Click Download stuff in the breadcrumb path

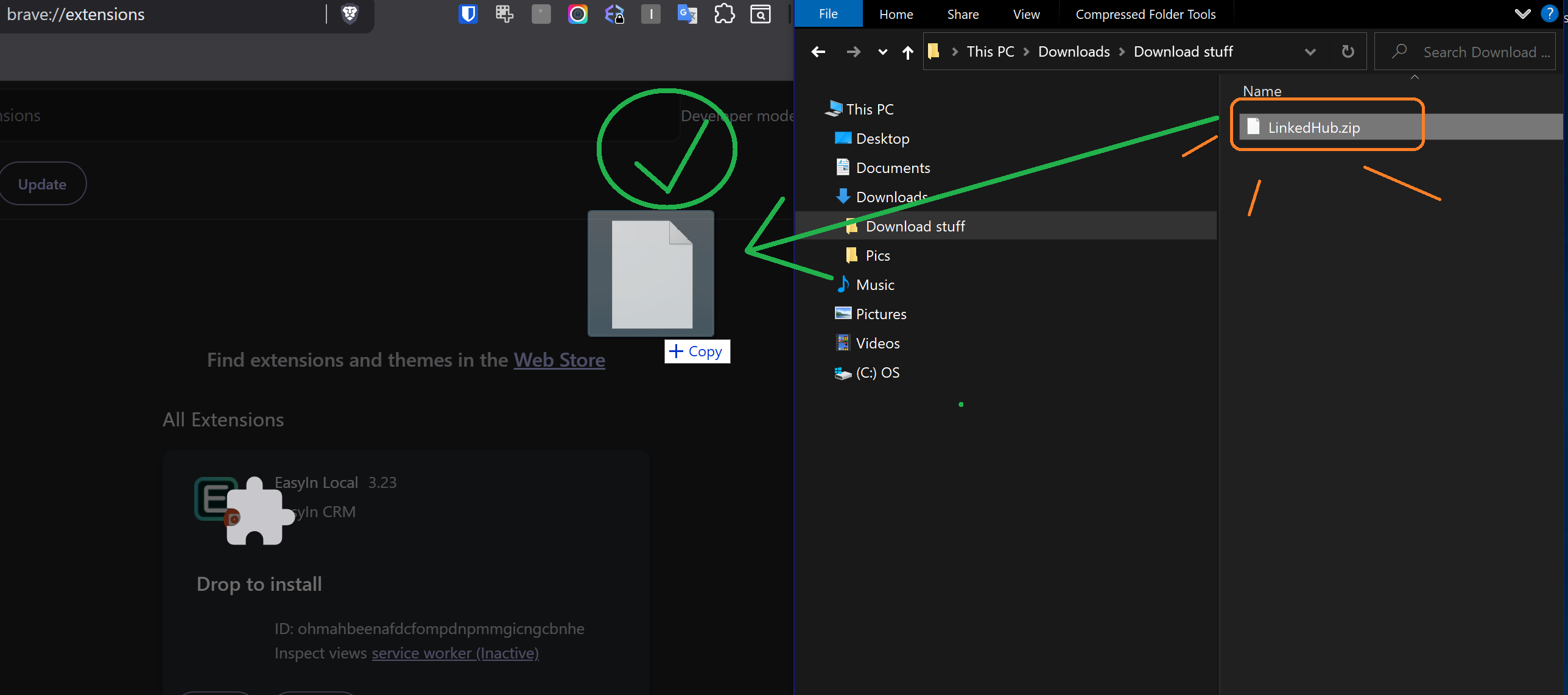[x=1183, y=52]
